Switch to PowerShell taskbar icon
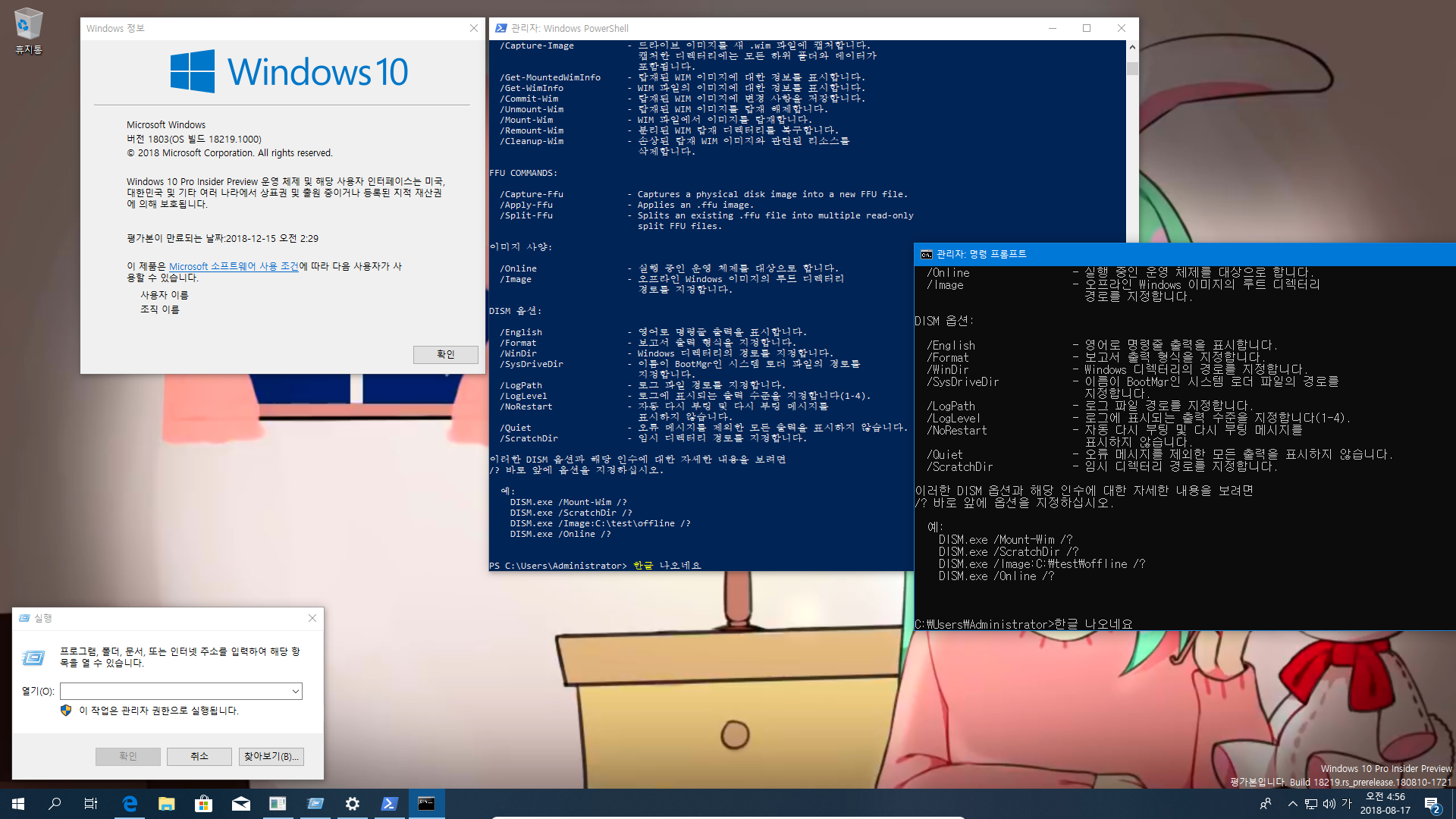 pyautogui.click(x=390, y=804)
